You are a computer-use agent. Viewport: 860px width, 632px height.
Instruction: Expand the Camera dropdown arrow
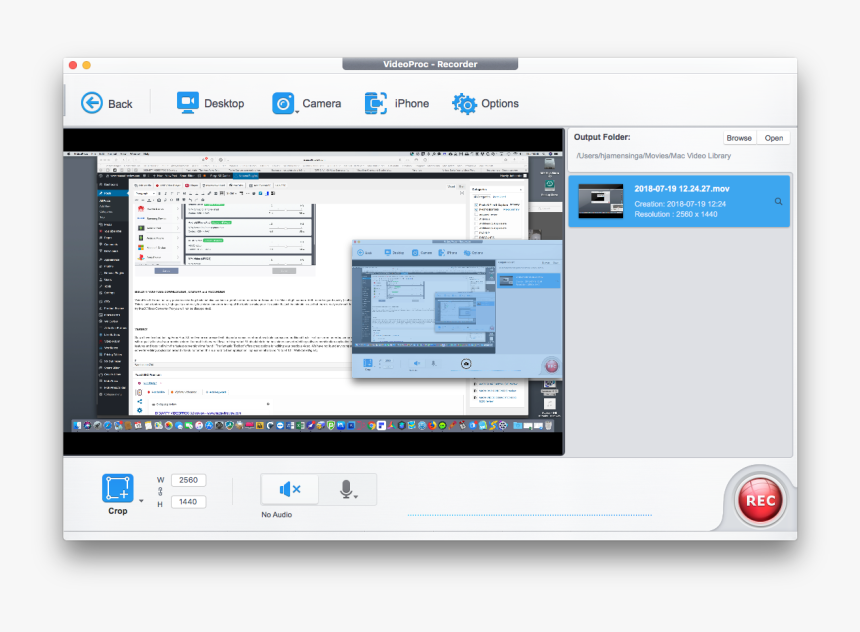297,112
